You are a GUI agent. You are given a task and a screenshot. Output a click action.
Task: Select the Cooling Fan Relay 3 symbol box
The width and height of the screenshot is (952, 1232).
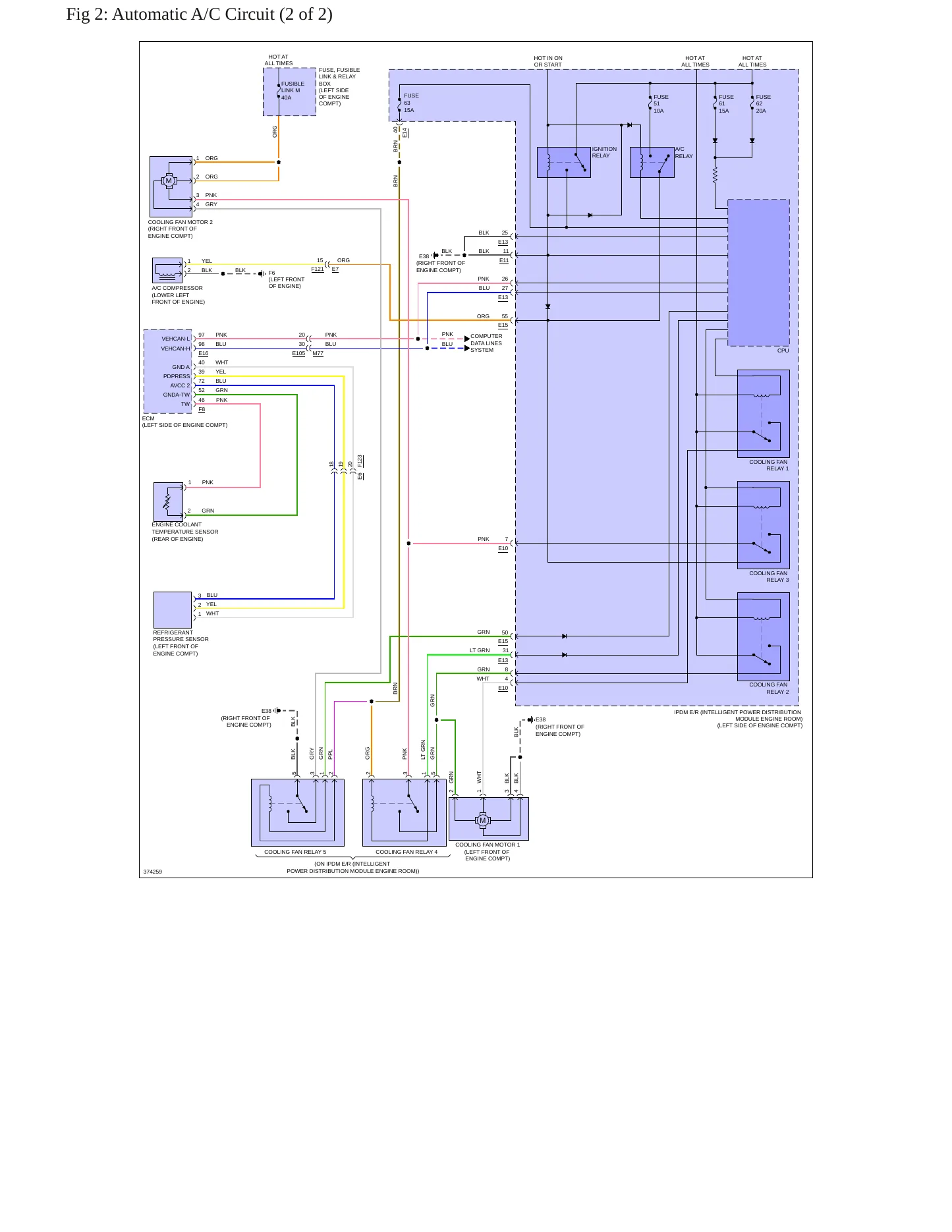click(x=763, y=525)
